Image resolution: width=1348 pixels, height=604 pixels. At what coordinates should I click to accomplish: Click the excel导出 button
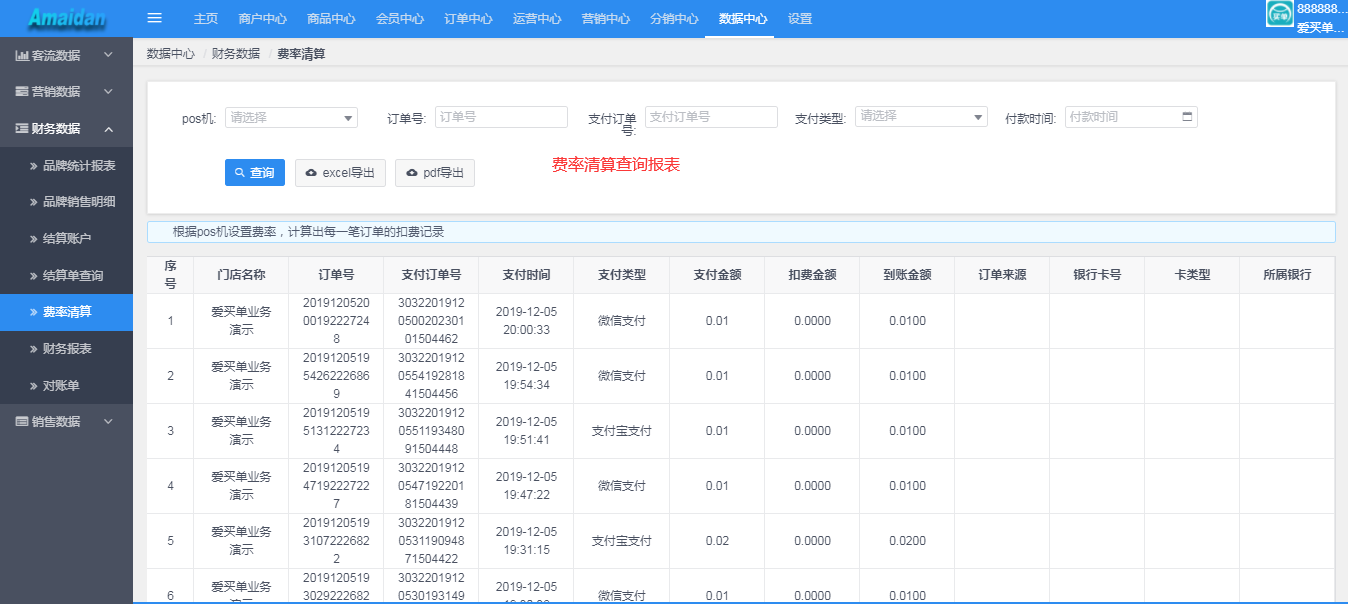340,172
